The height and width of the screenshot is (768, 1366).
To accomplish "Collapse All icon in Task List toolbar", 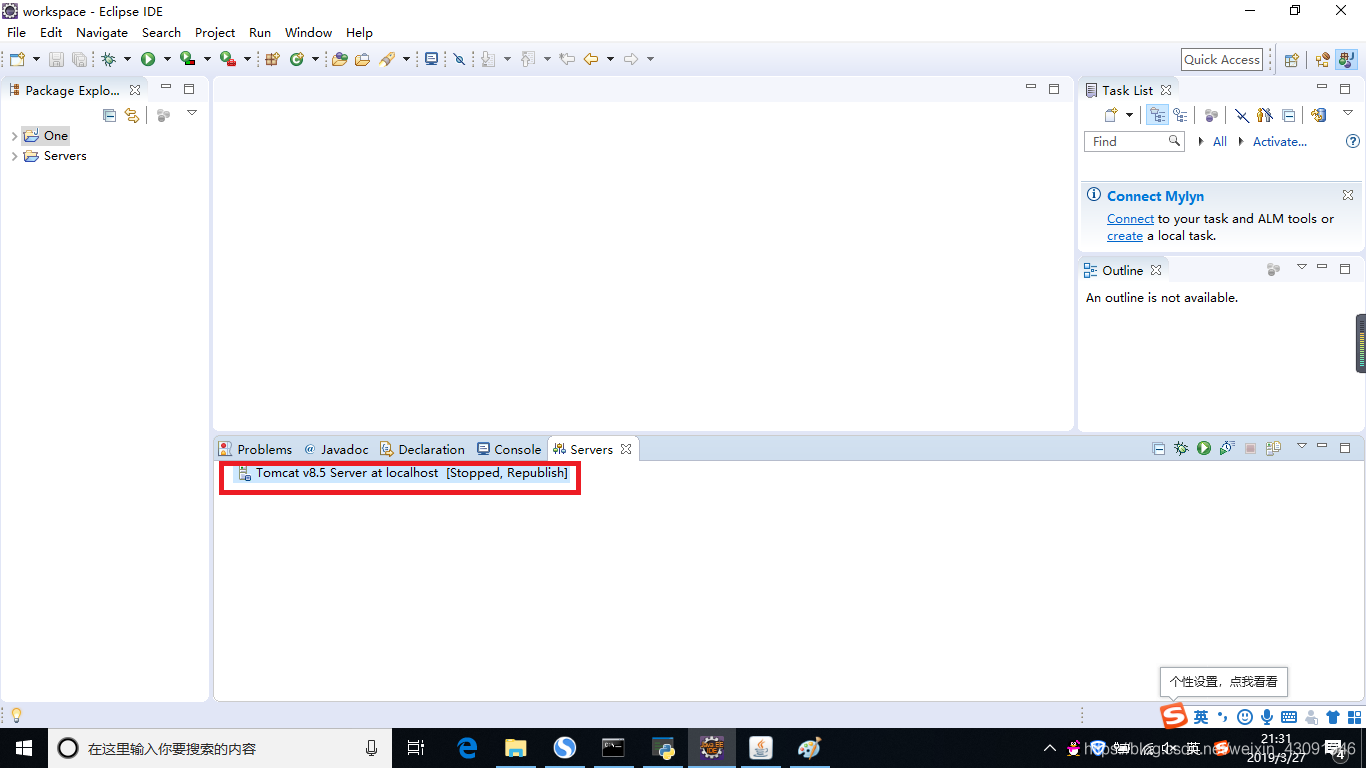I will pyautogui.click(x=1289, y=115).
